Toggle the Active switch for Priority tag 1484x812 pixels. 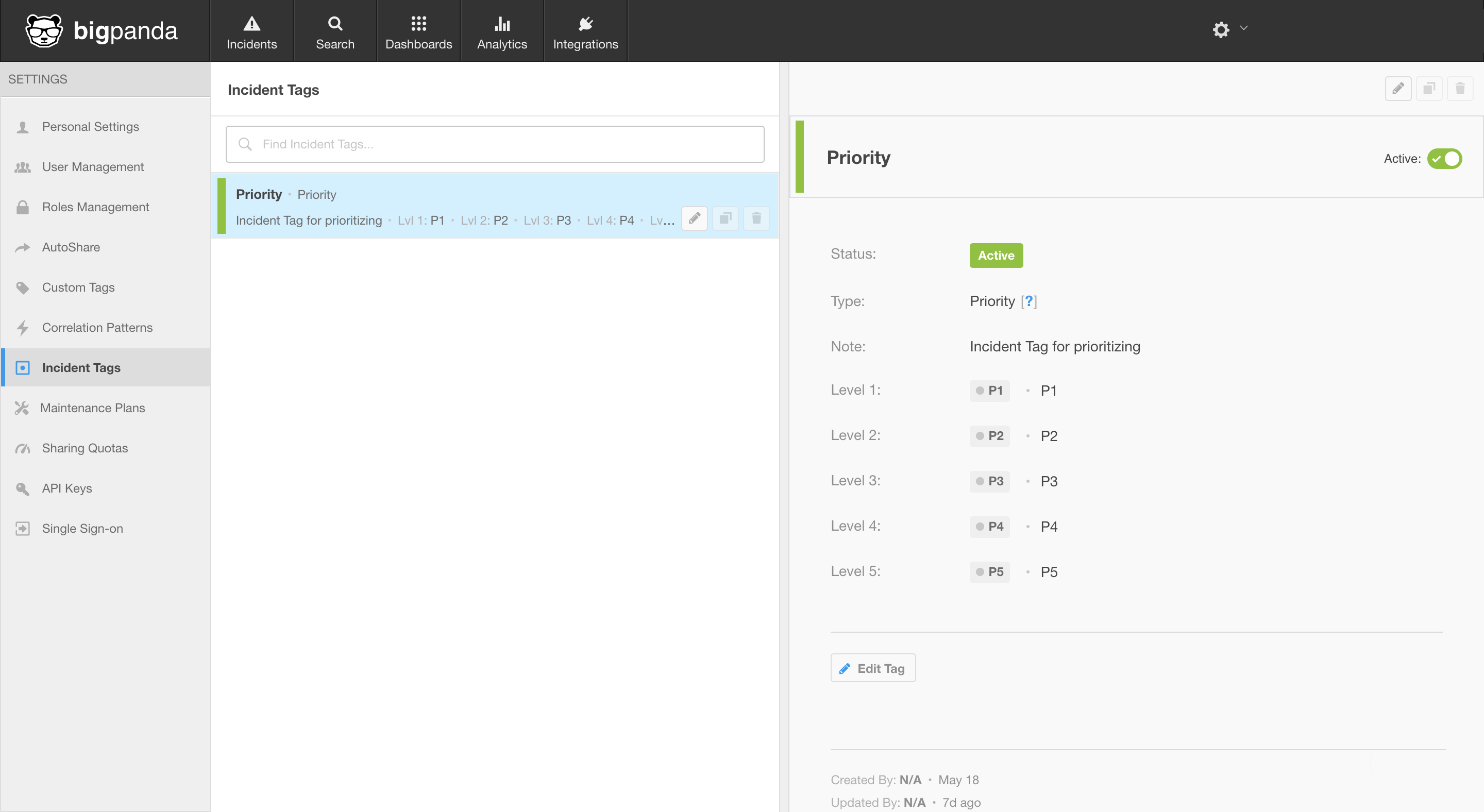coord(1444,158)
